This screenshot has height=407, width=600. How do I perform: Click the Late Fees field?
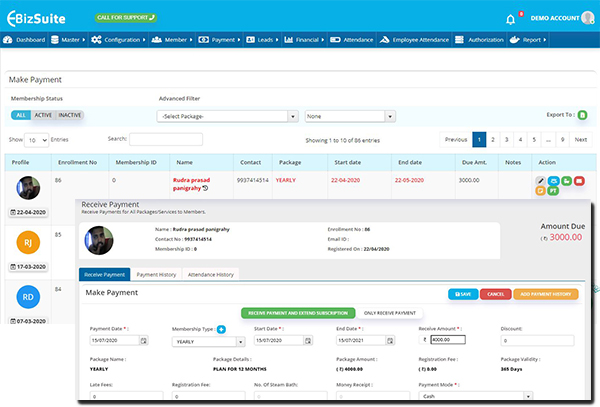point(126,396)
